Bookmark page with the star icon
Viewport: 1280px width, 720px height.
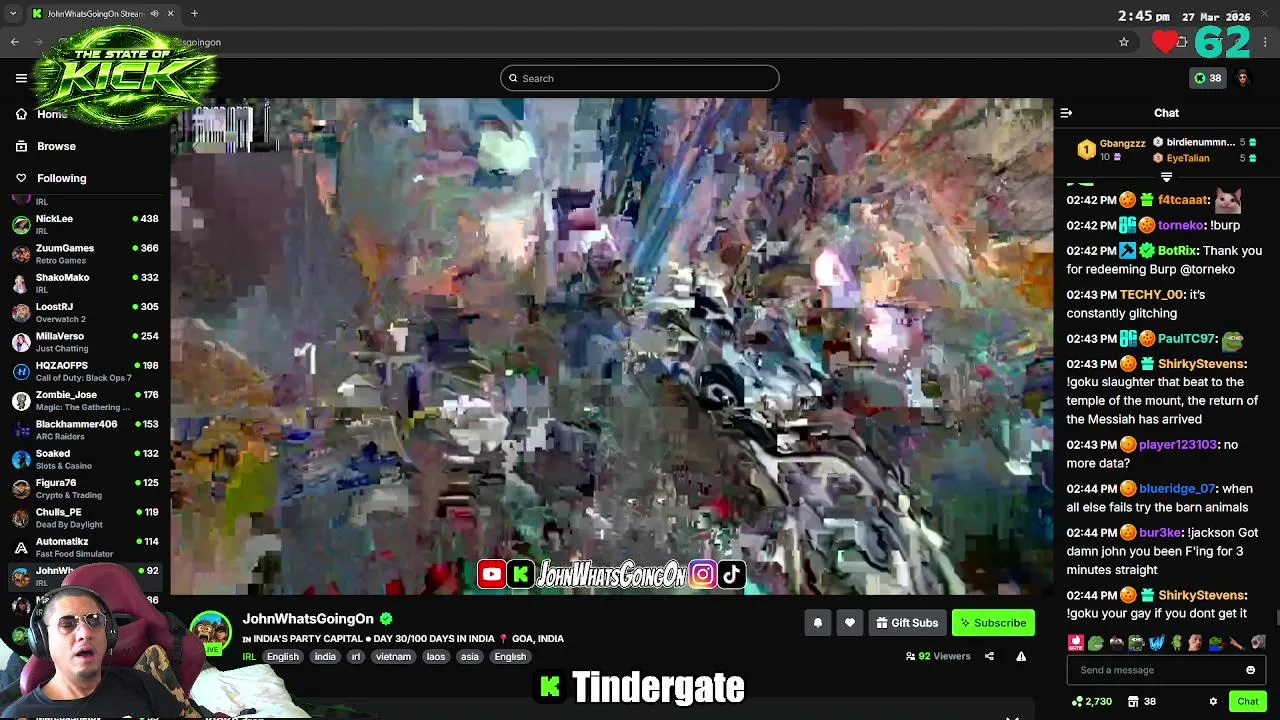click(x=1124, y=42)
